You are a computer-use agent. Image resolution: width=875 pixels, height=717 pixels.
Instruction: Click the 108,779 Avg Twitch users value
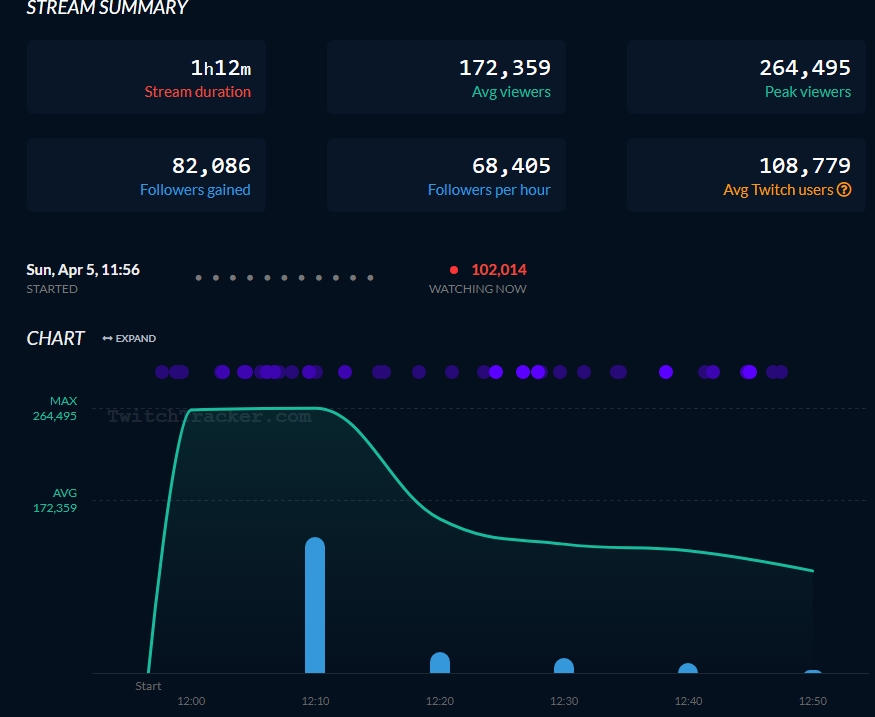point(805,166)
